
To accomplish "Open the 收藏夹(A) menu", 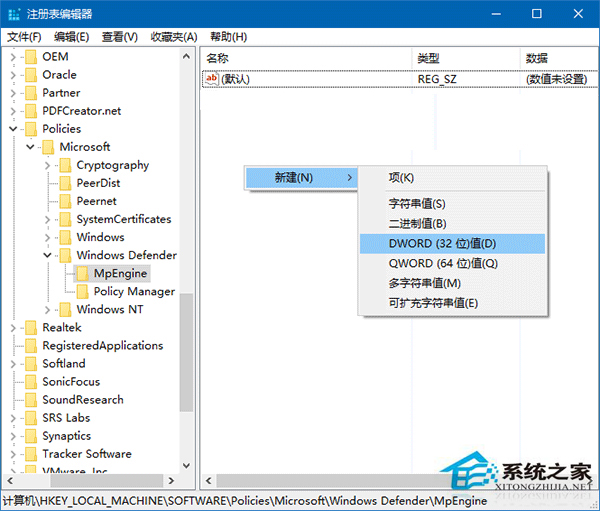I will [x=174, y=37].
